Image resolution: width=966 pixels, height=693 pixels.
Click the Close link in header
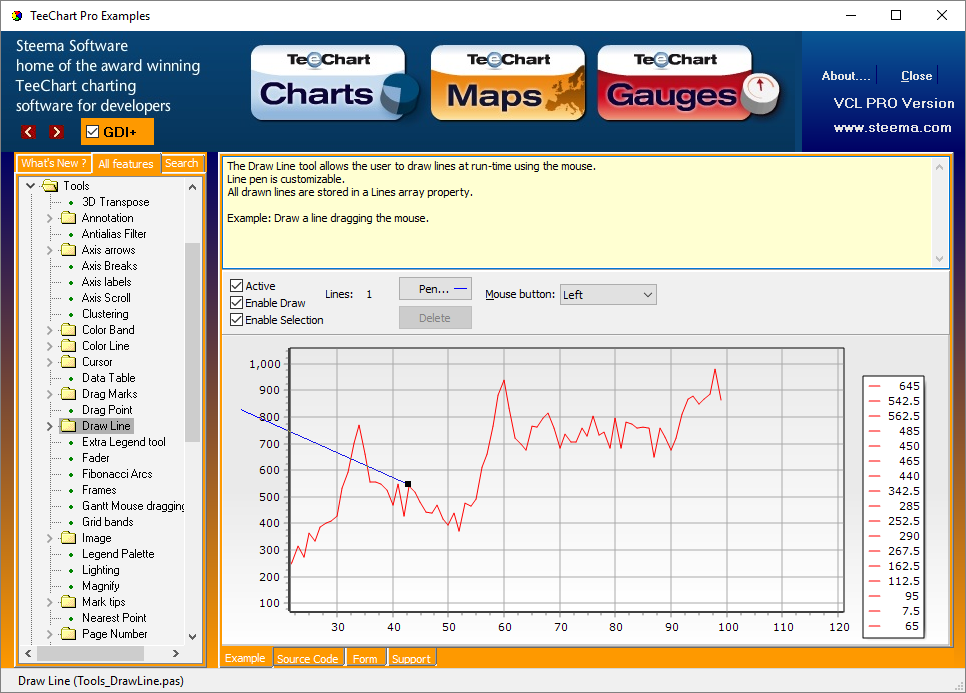tap(916, 76)
